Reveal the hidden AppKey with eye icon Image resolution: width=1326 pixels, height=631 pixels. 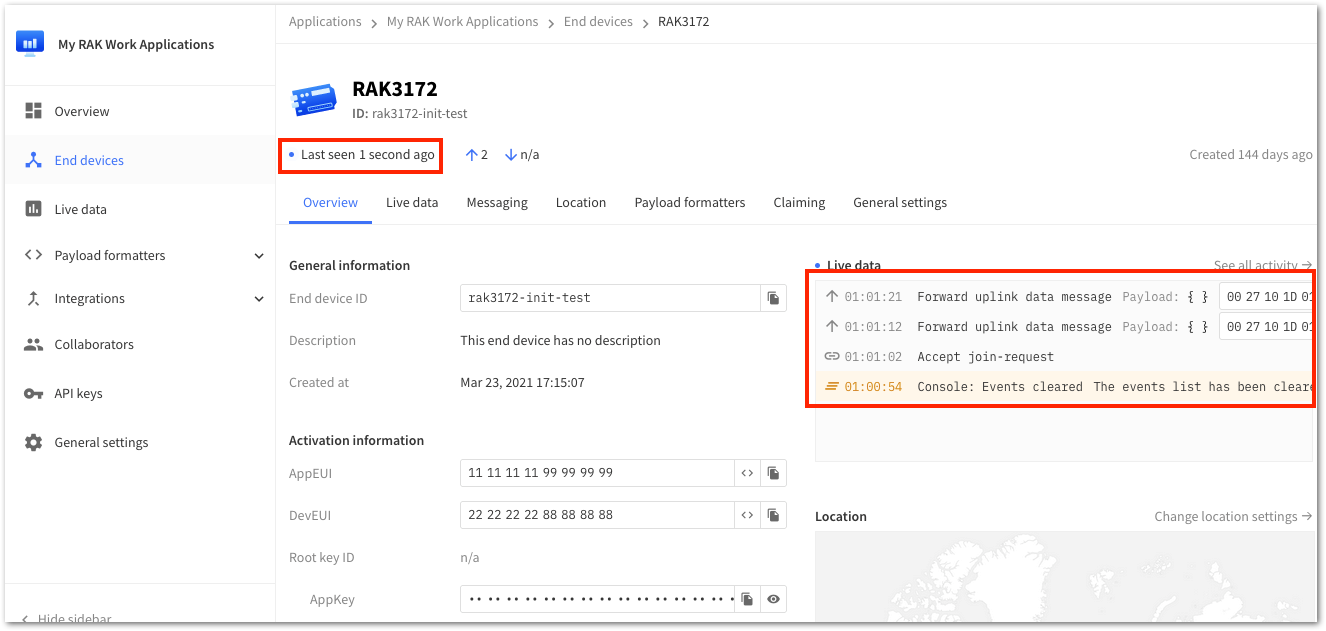tap(773, 599)
